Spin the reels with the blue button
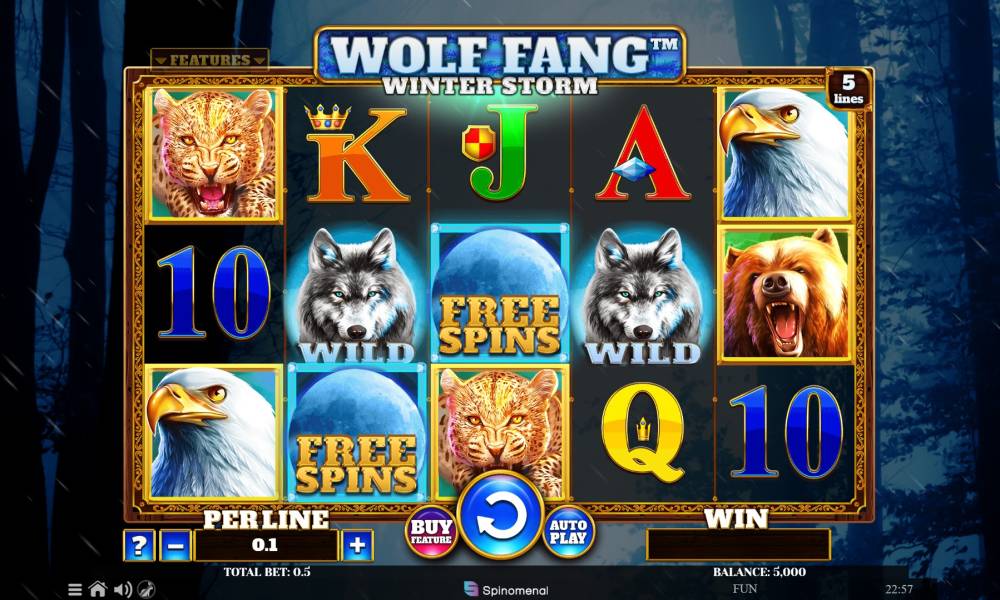The height and width of the screenshot is (600, 1000). (501, 516)
